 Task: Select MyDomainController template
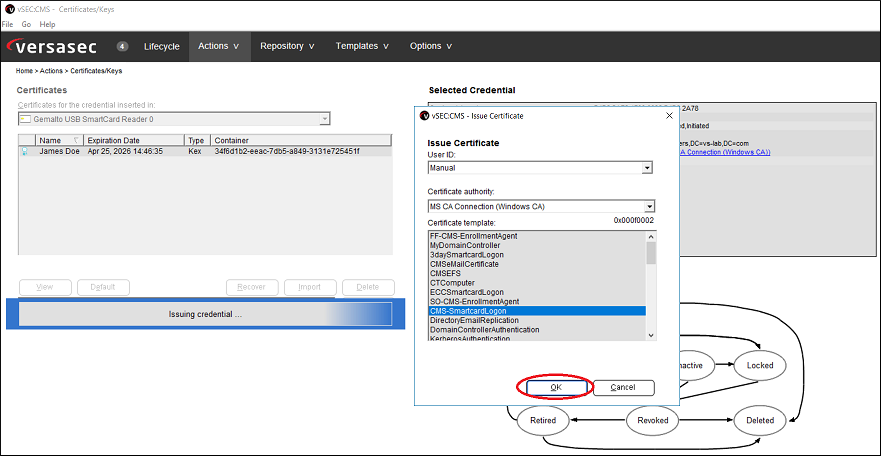point(537,245)
